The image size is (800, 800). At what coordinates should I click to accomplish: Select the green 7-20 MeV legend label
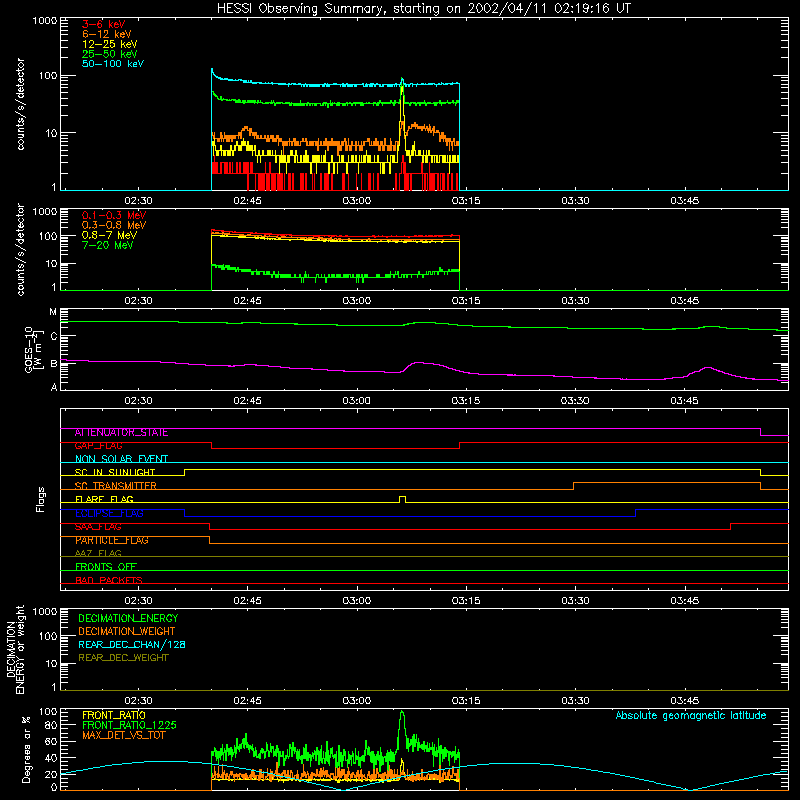[107, 245]
